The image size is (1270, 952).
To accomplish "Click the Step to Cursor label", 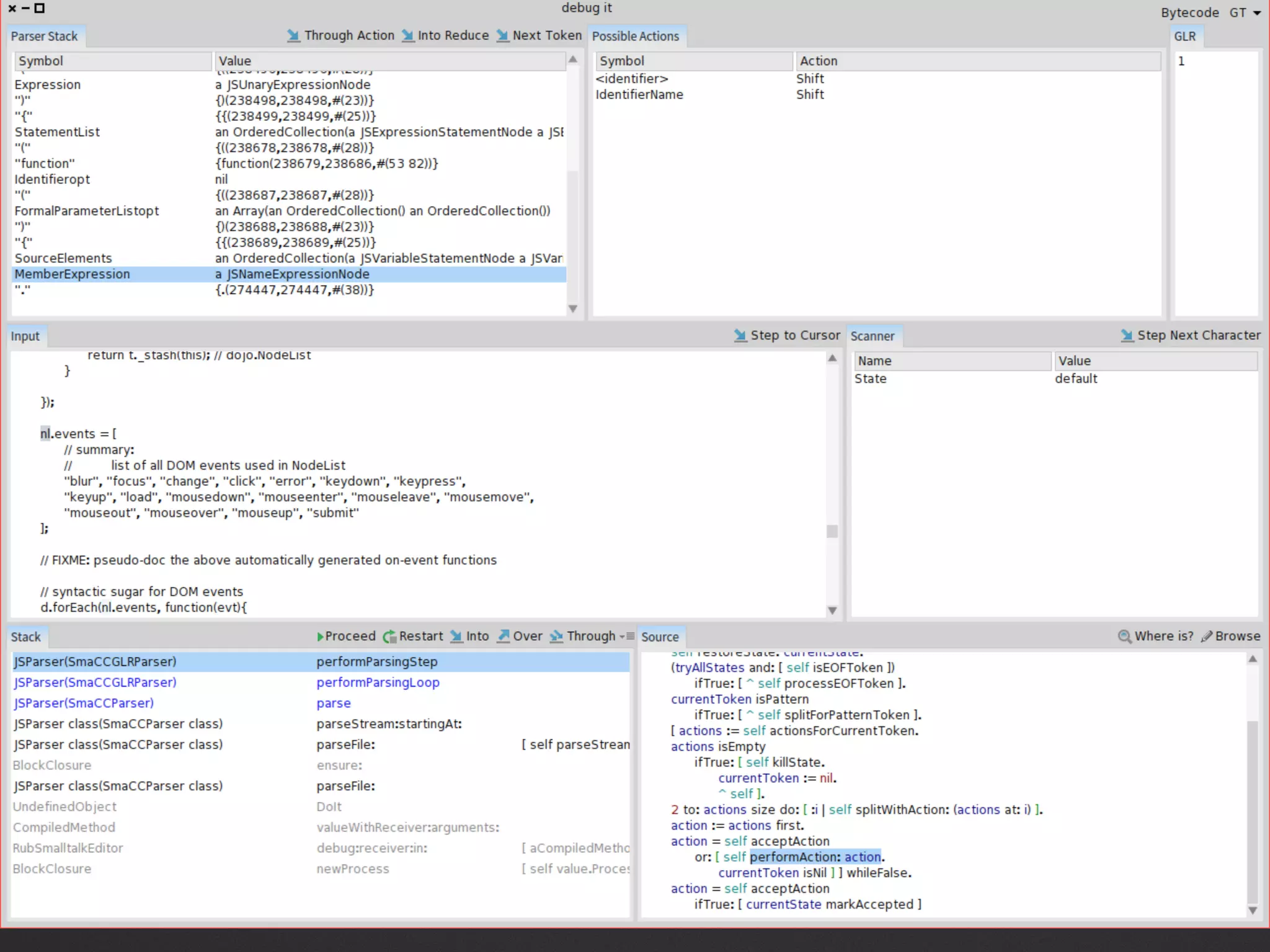I will pyautogui.click(x=796, y=335).
